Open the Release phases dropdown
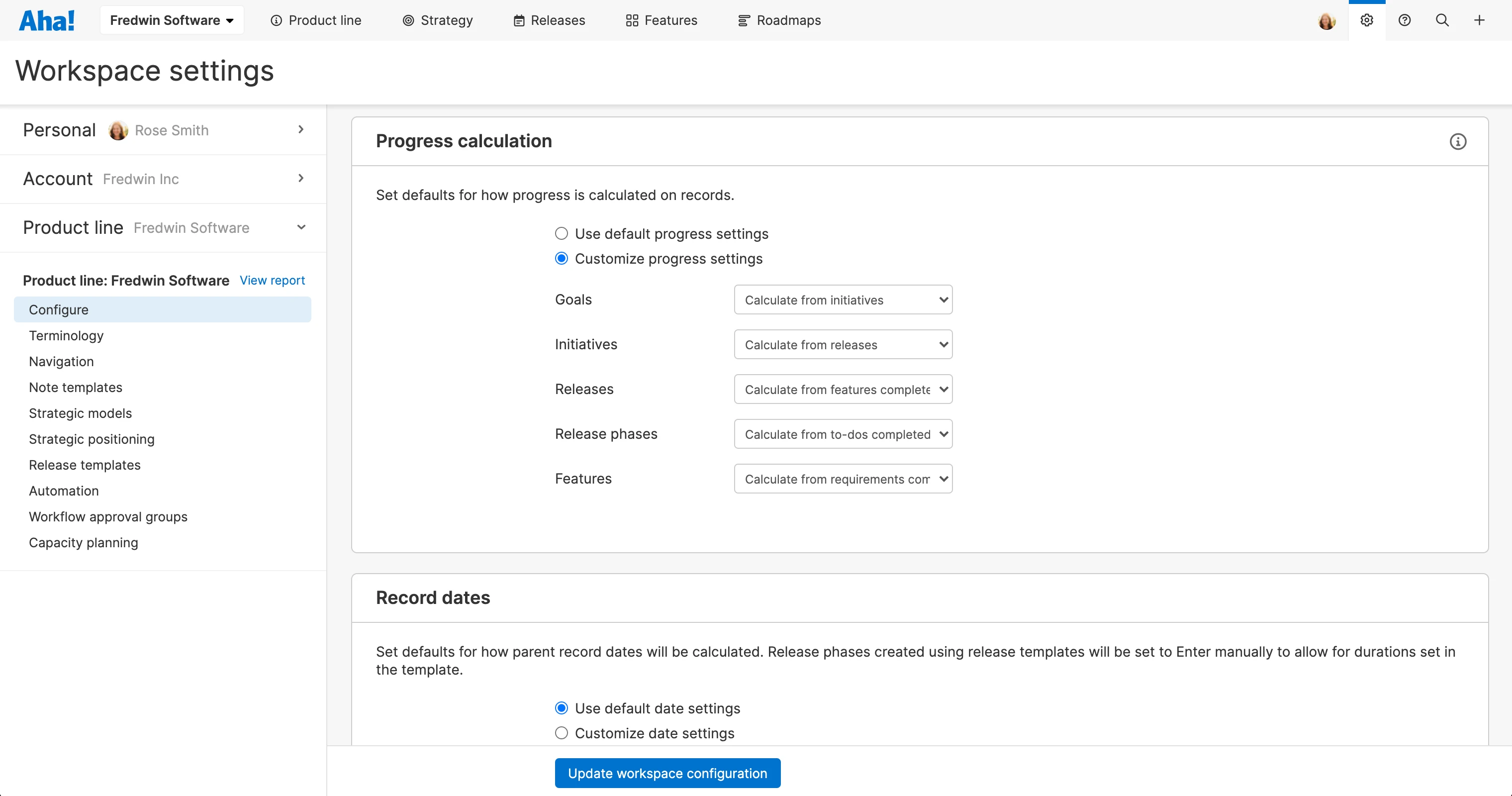 pyautogui.click(x=842, y=434)
